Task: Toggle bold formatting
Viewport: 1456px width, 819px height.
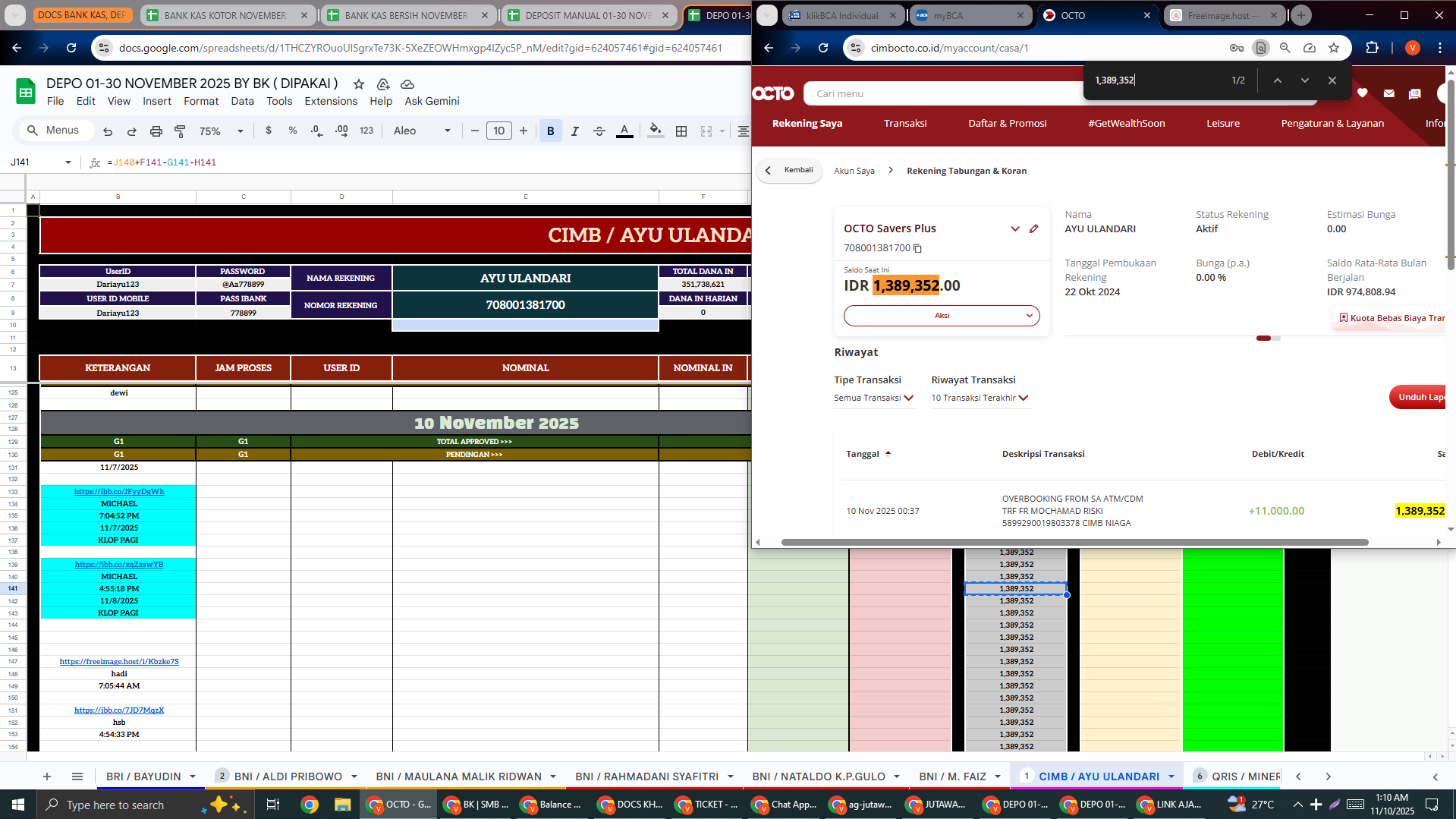Action: click(x=551, y=131)
